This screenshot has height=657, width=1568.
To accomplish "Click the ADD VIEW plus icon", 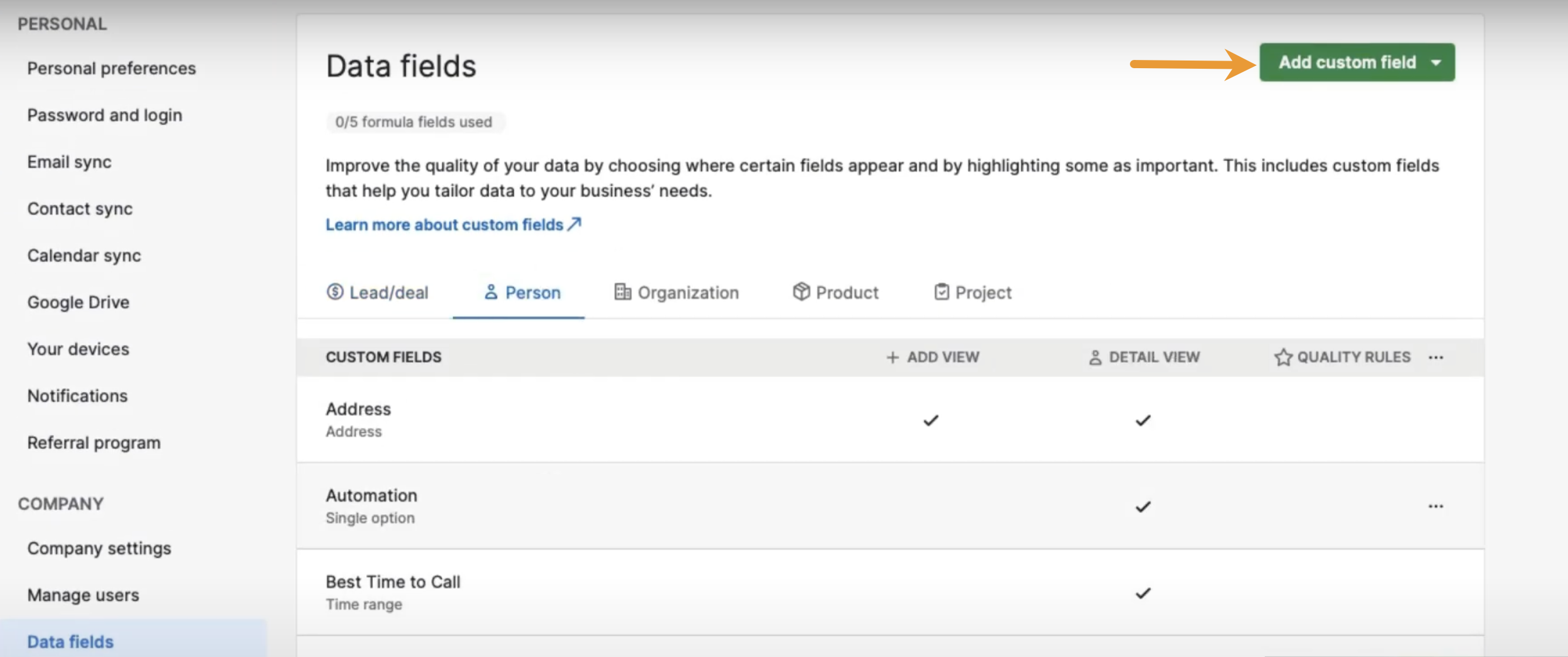I will [891, 357].
